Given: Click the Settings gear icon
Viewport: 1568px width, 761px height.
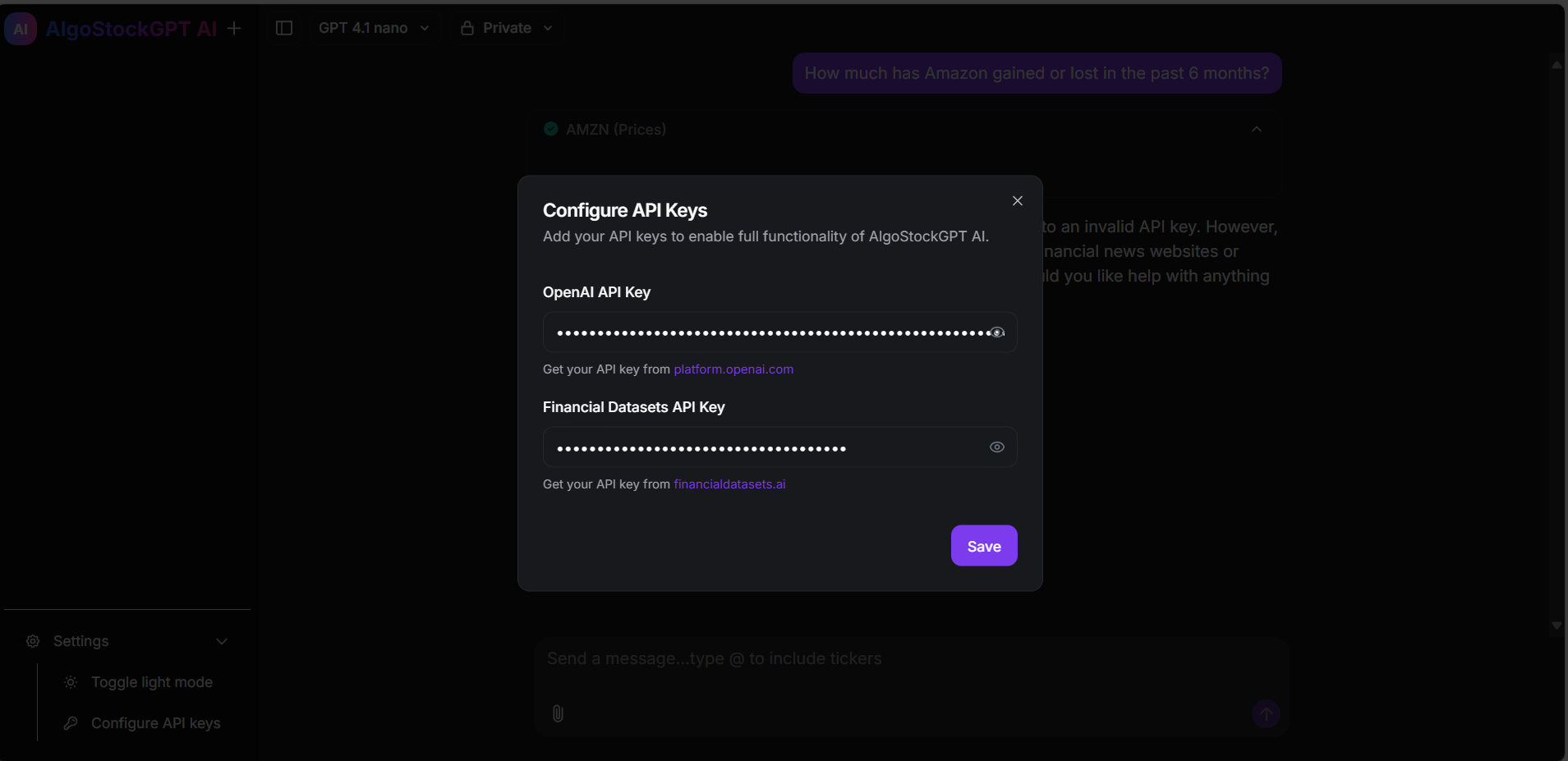Looking at the screenshot, I should 33,641.
